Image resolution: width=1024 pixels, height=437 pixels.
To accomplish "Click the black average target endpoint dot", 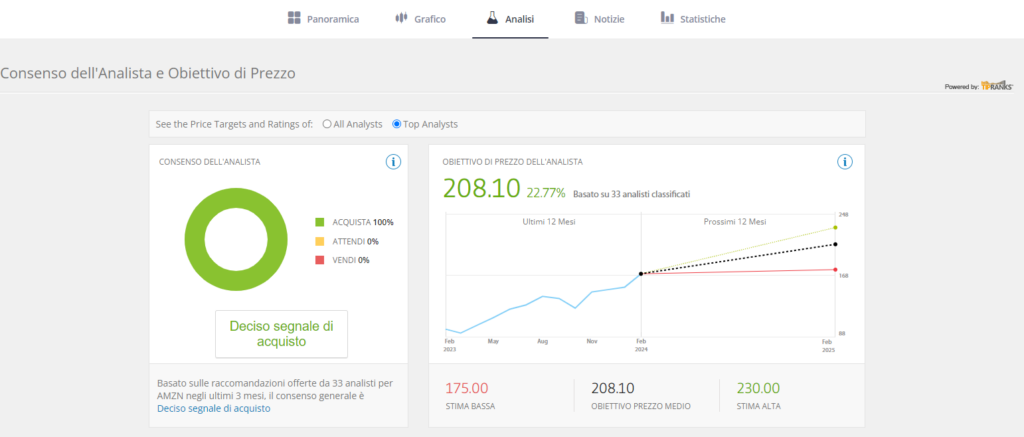I will (835, 244).
